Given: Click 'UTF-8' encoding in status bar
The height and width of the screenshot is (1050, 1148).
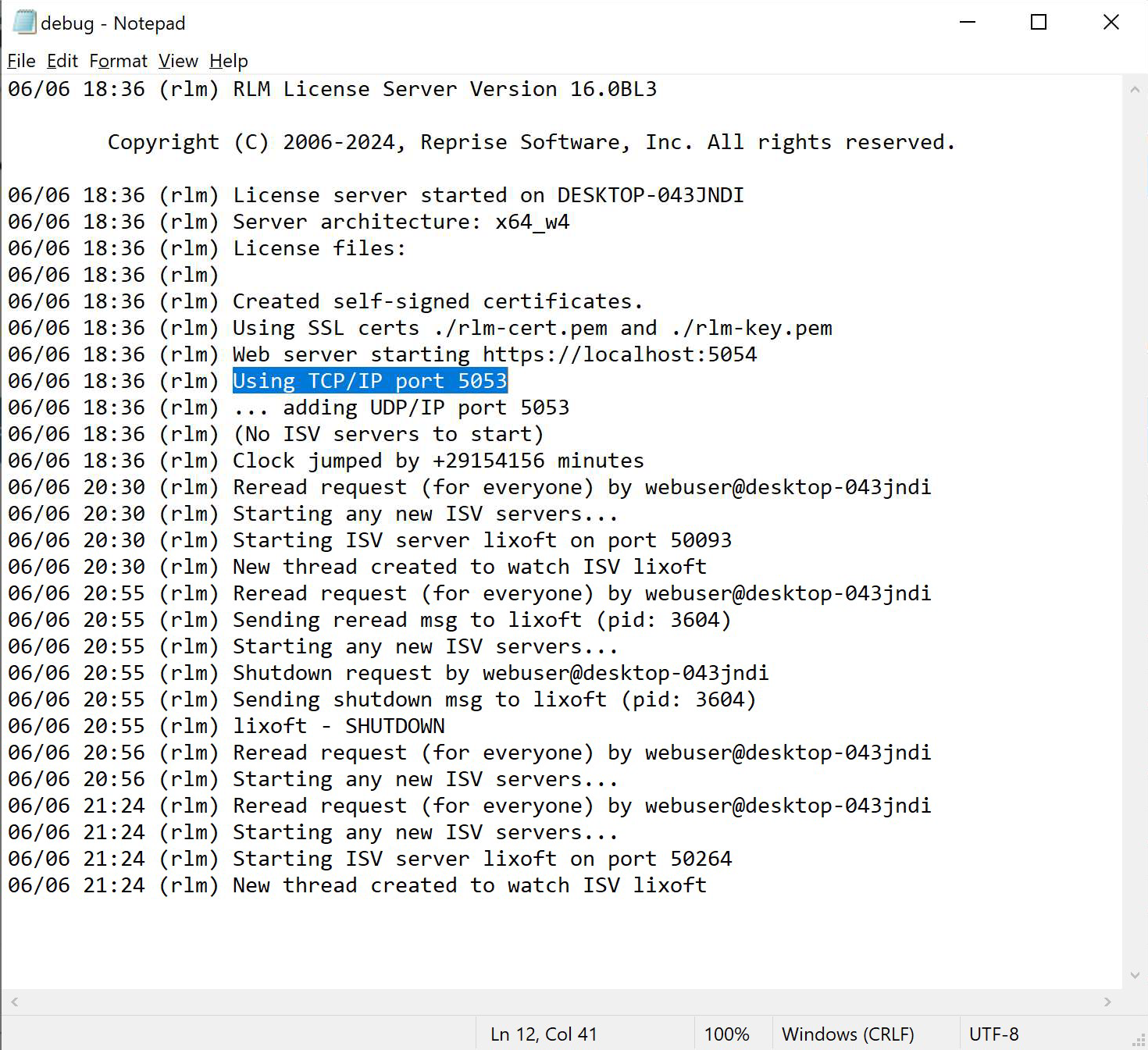Looking at the screenshot, I should 994,1034.
